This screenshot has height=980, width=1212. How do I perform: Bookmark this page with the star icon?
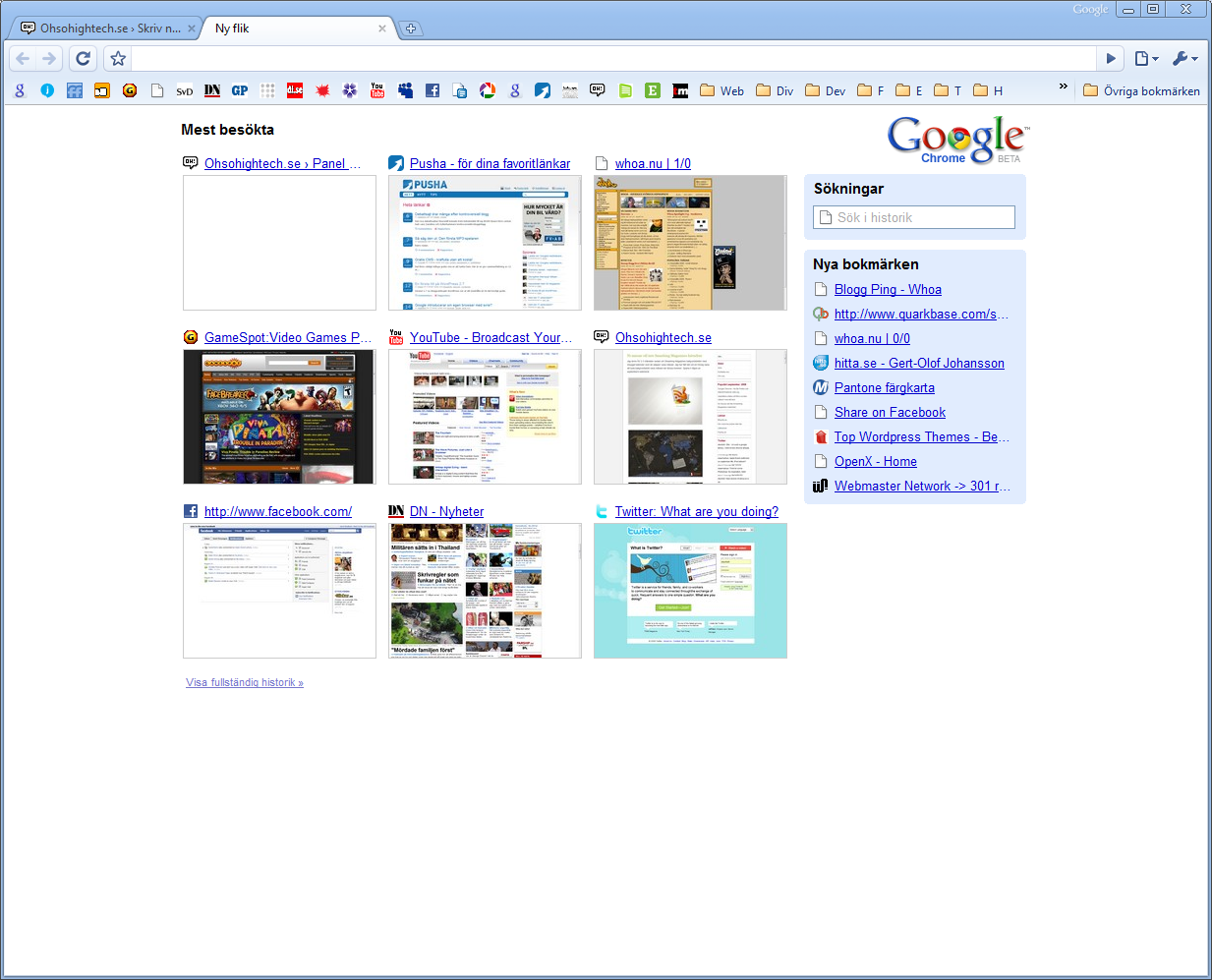tap(118, 59)
